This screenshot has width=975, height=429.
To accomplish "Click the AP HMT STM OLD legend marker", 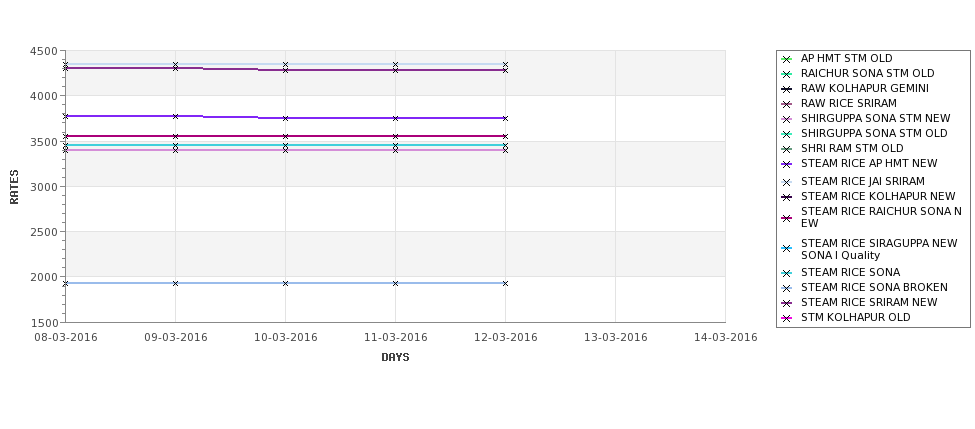I will 786,59.
